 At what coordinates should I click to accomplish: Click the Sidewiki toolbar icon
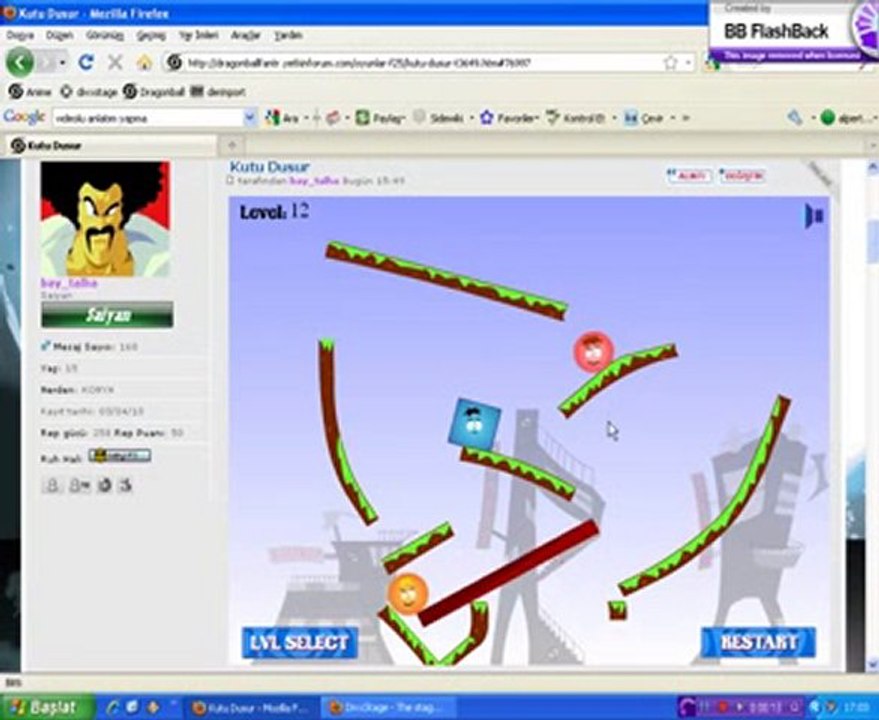coord(419,117)
